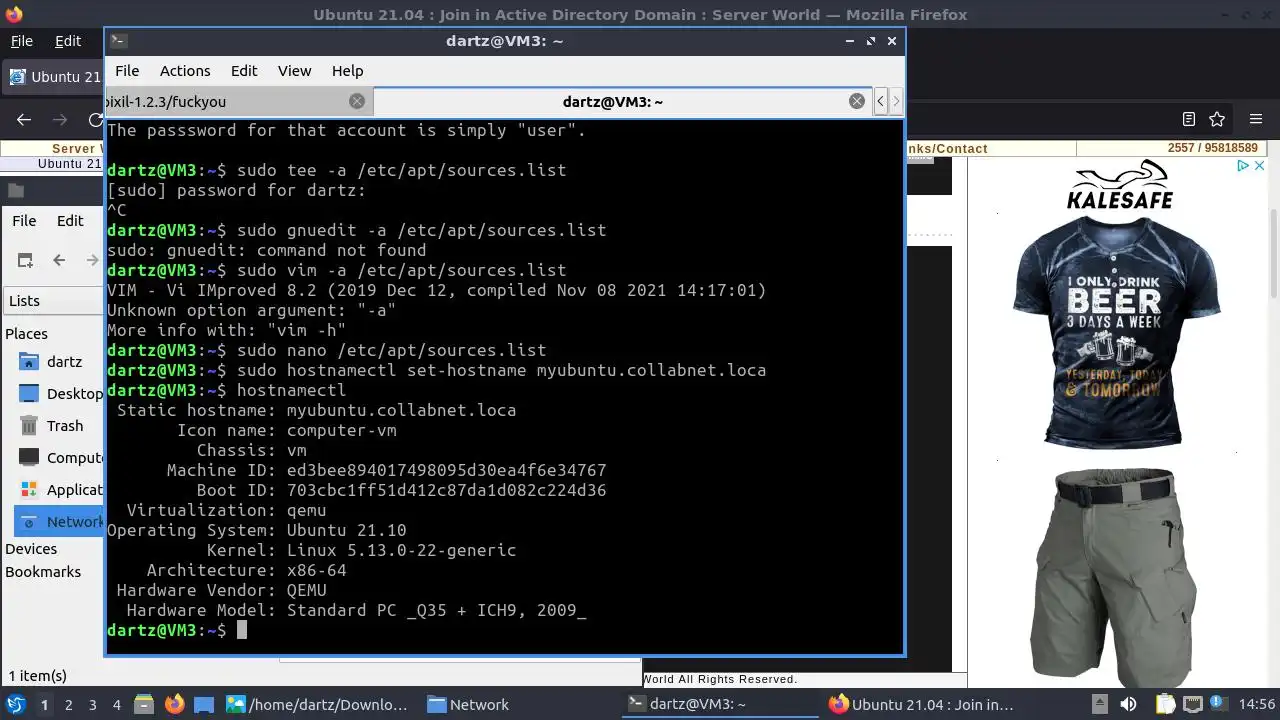Click the 'Operating System: Ubuntu 21.10' line
The height and width of the screenshot is (720, 1280).
pos(257,530)
